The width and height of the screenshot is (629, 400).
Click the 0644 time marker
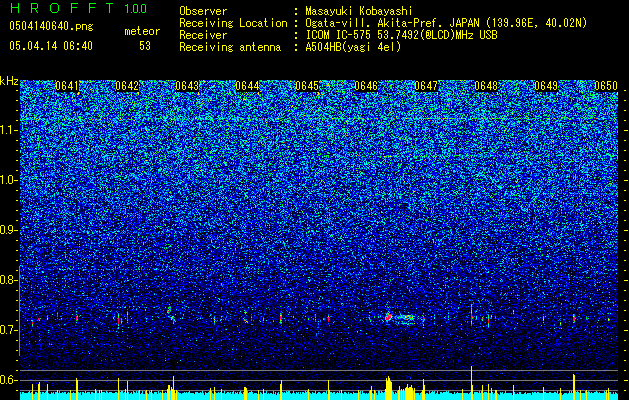(247, 86)
